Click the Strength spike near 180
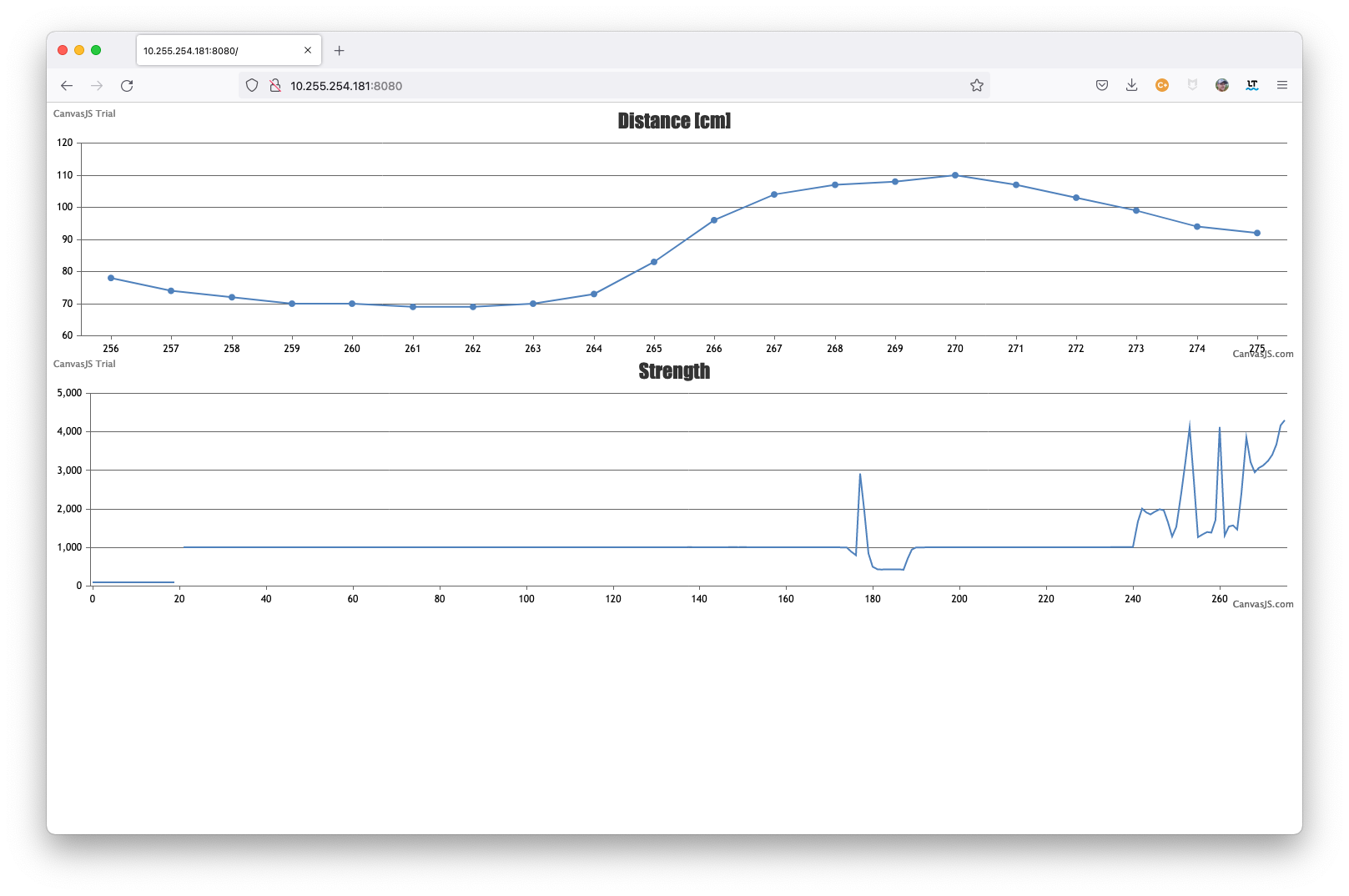1349x896 pixels. tap(860, 476)
